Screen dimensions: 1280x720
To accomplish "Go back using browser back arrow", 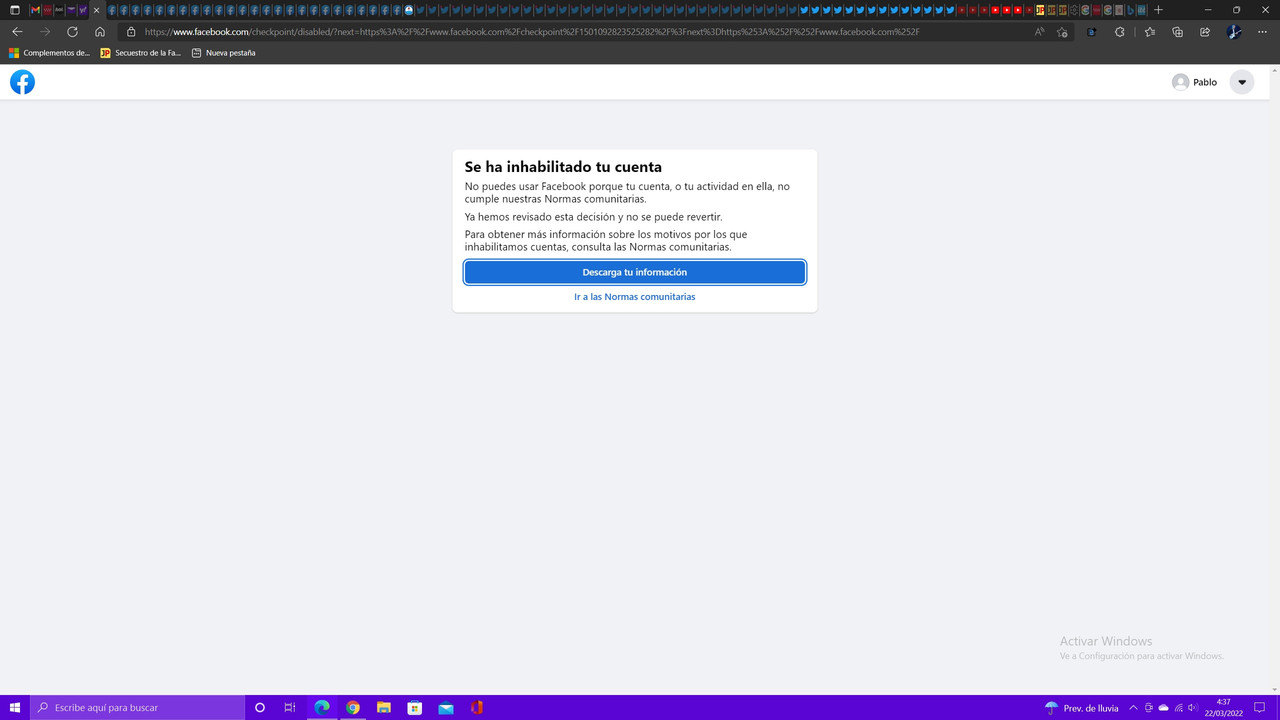I will point(17,32).
